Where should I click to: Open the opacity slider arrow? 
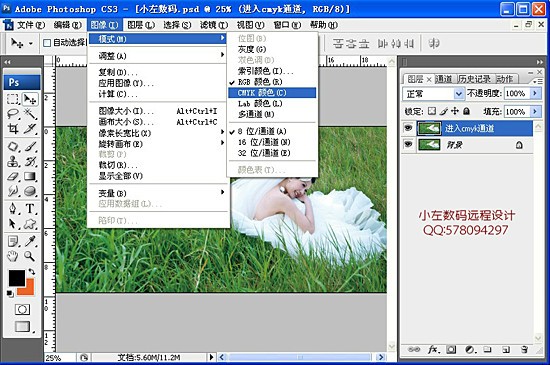535,93
